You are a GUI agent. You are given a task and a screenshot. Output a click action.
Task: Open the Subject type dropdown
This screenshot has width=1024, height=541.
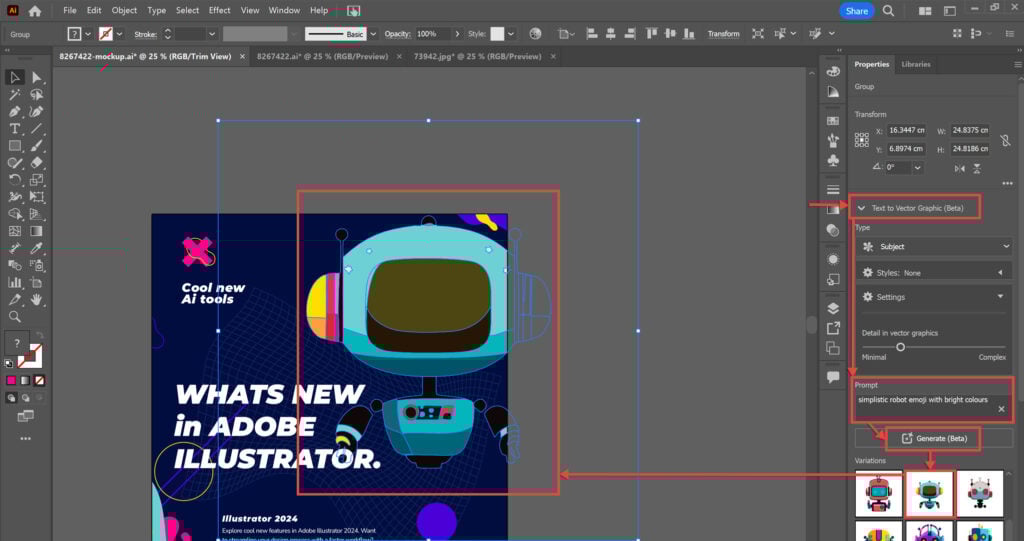(x=934, y=246)
